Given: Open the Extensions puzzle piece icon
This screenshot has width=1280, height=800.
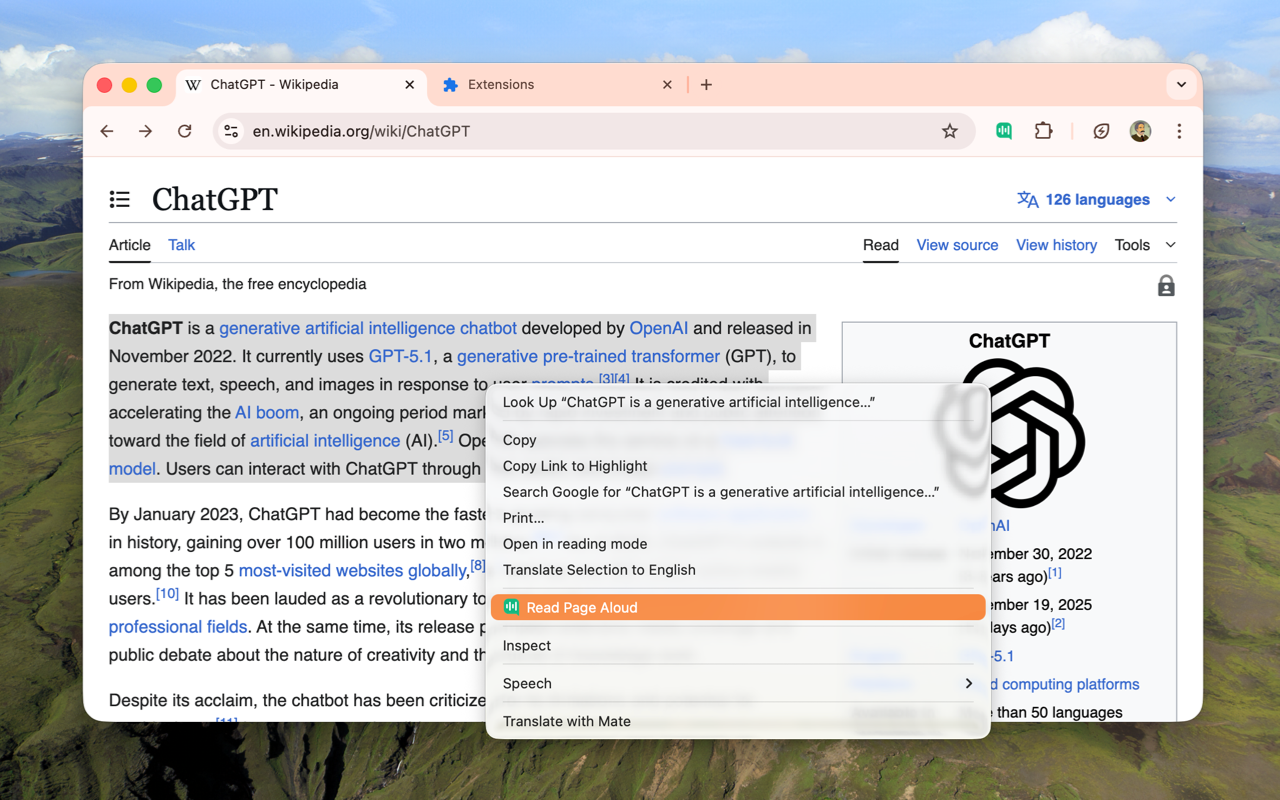Looking at the screenshot, I should point(1043,131).
